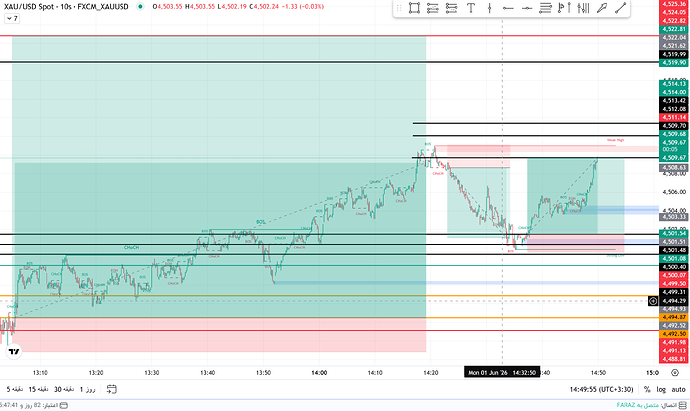This screenshot has height=411, width=690.
Task: Select the Rectangle drawing tool
Action: coord(414,8)
